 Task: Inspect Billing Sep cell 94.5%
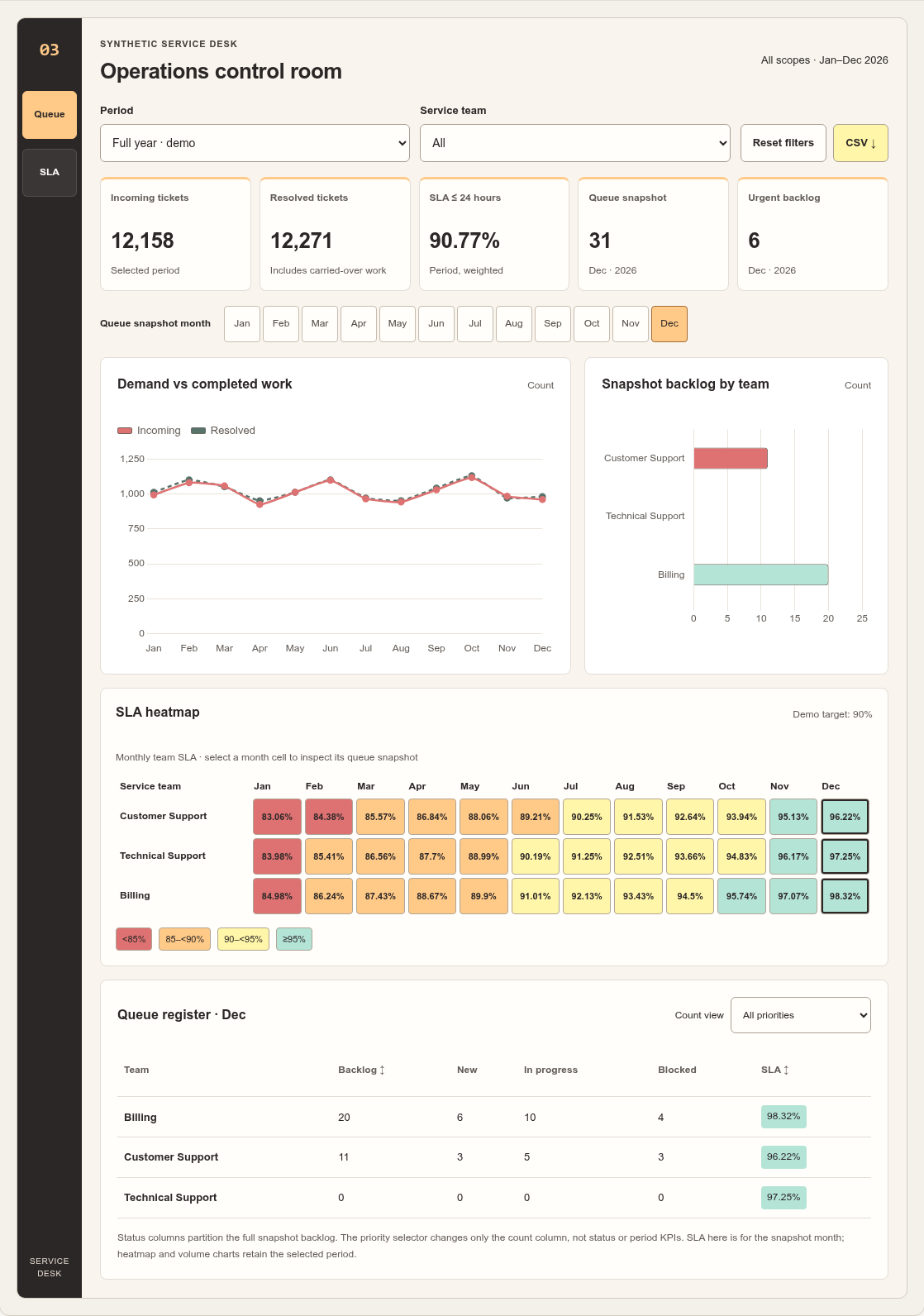(690, 896)
